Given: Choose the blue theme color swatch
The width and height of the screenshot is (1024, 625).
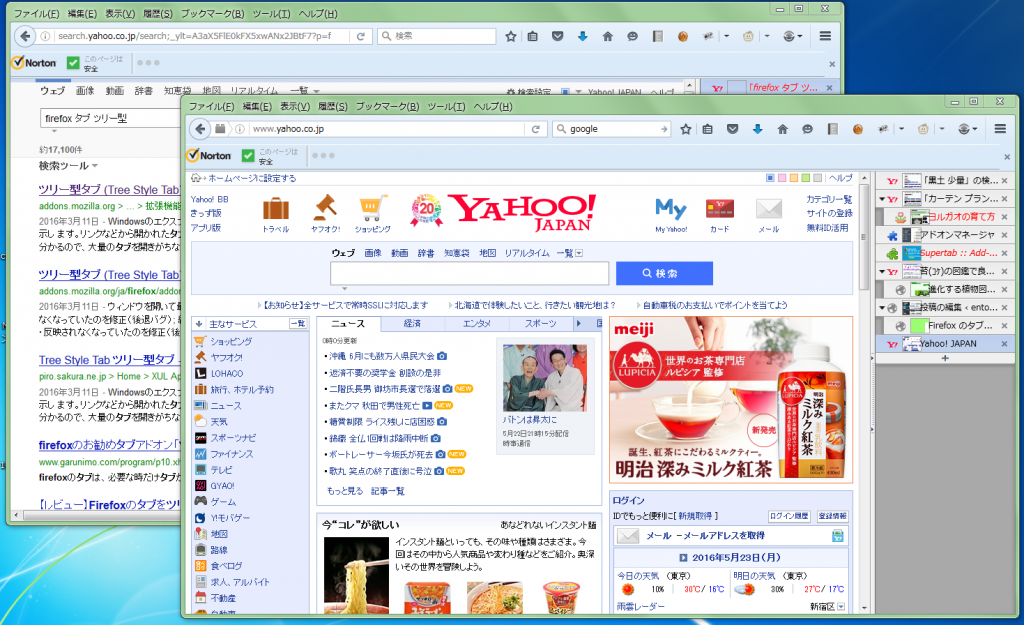Looking at the screenshot, I should 770,178.
